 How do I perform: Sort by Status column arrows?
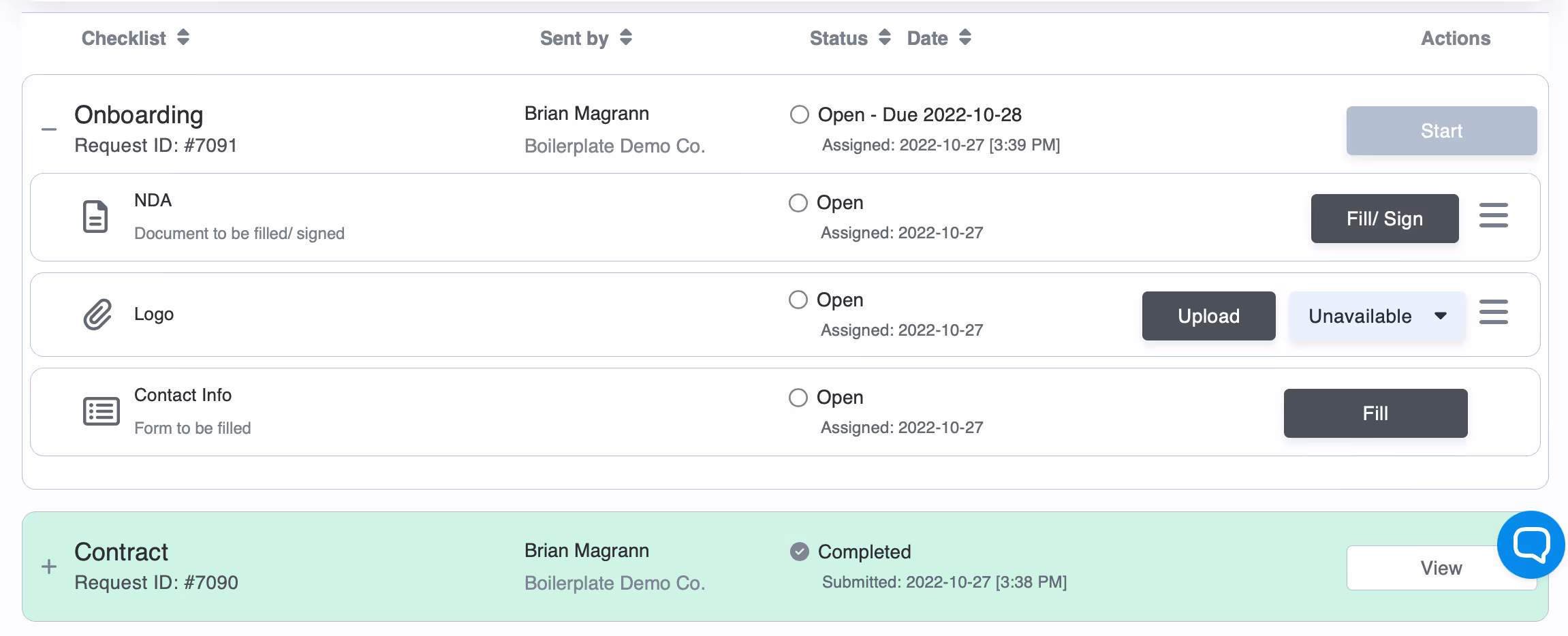click(885, 37)
